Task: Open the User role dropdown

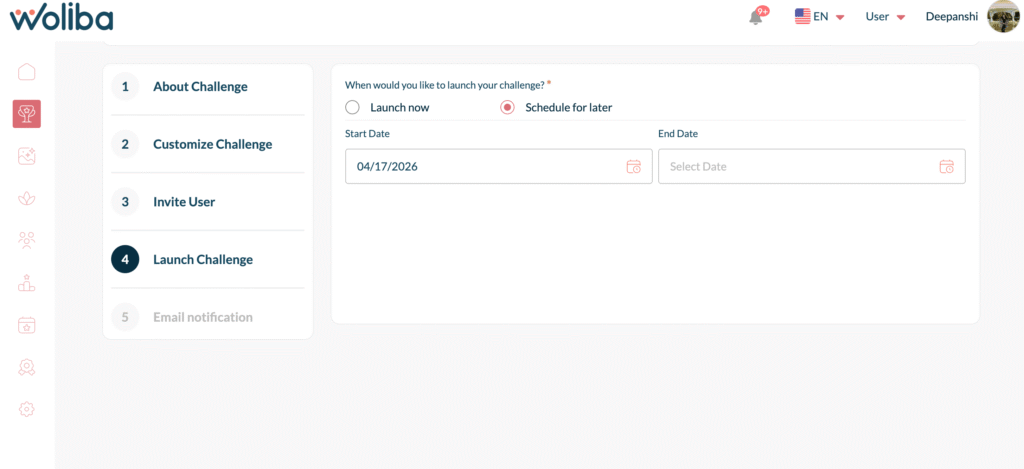Action: 885,17
